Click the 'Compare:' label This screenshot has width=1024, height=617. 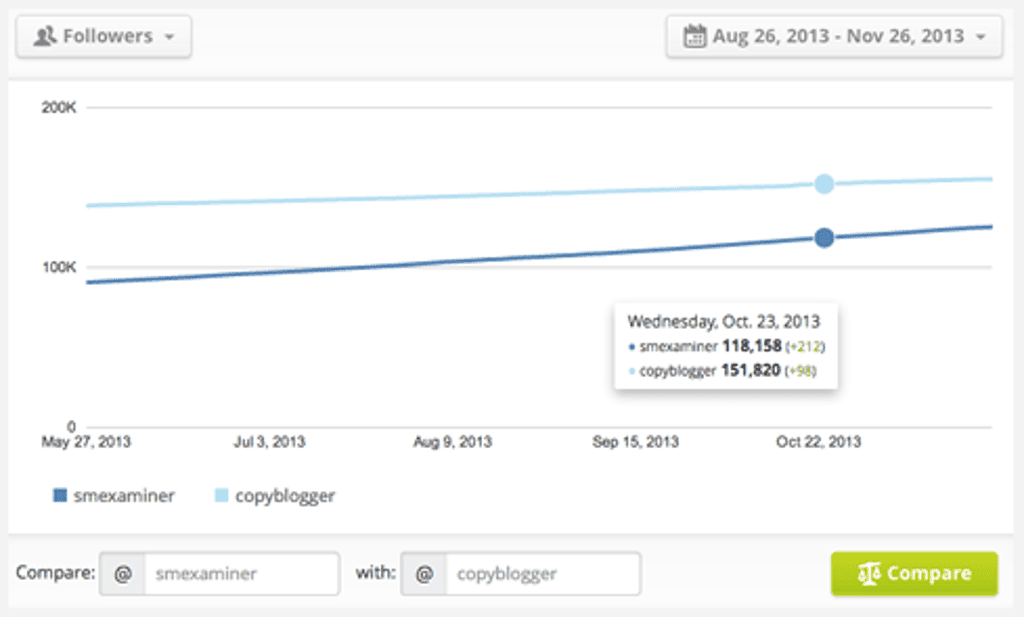click(56, 573)
